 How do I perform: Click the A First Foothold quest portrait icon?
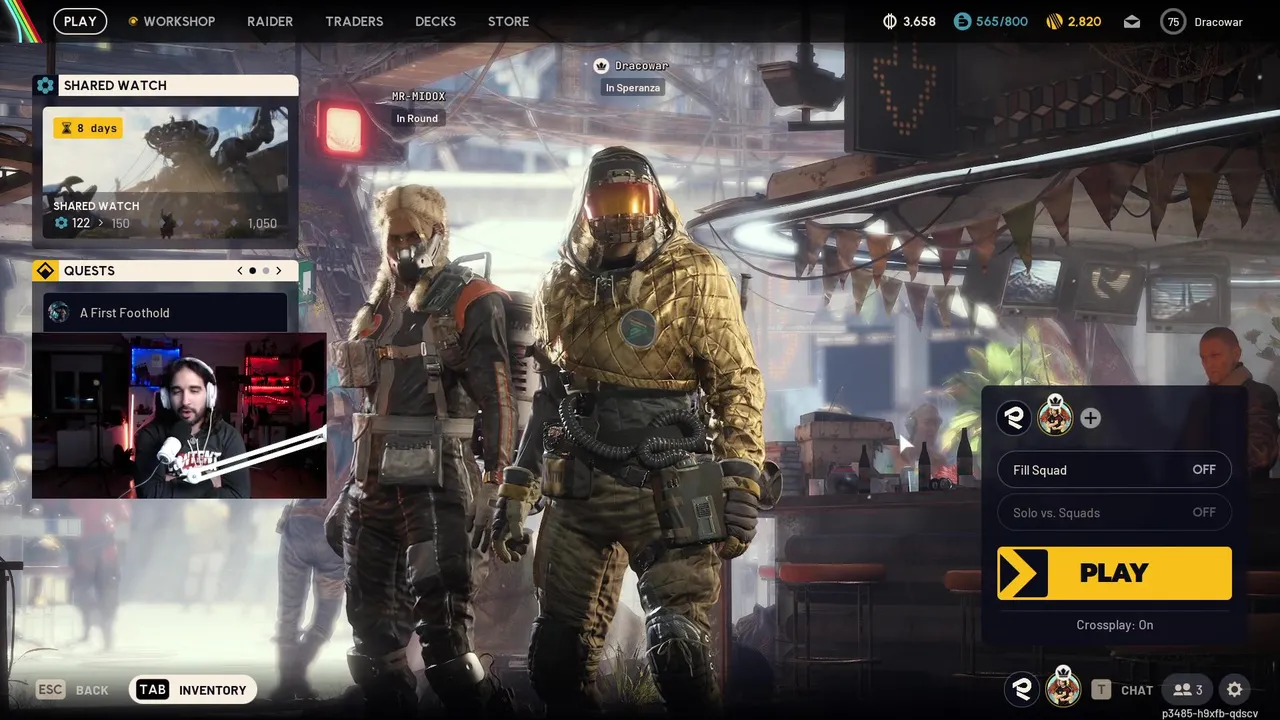coord(59,312)
